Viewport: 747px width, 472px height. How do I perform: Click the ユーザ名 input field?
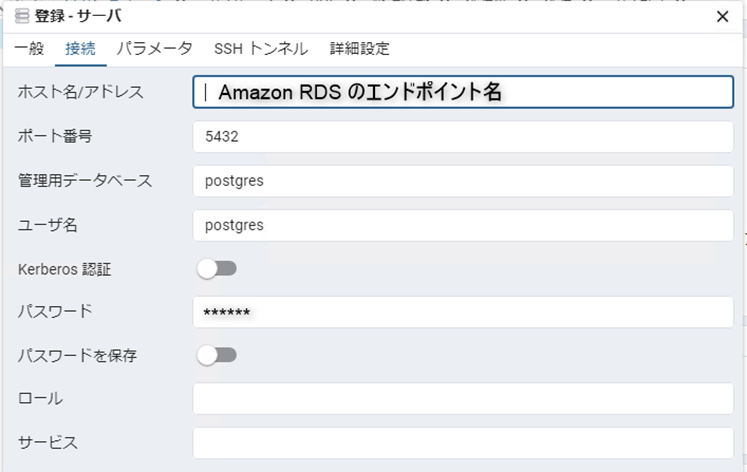click(463, 225)
